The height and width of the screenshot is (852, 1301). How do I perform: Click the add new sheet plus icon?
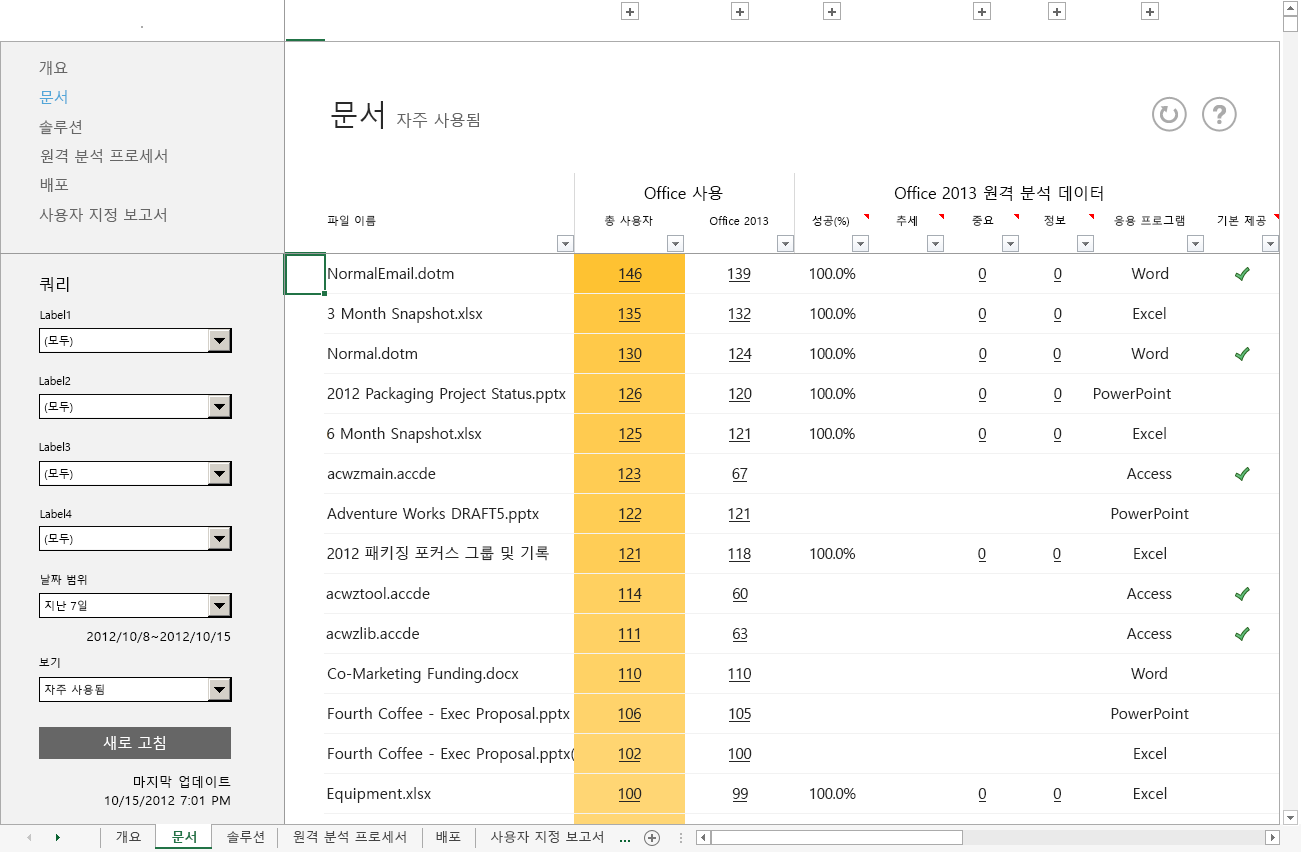[x=652, y=838]
